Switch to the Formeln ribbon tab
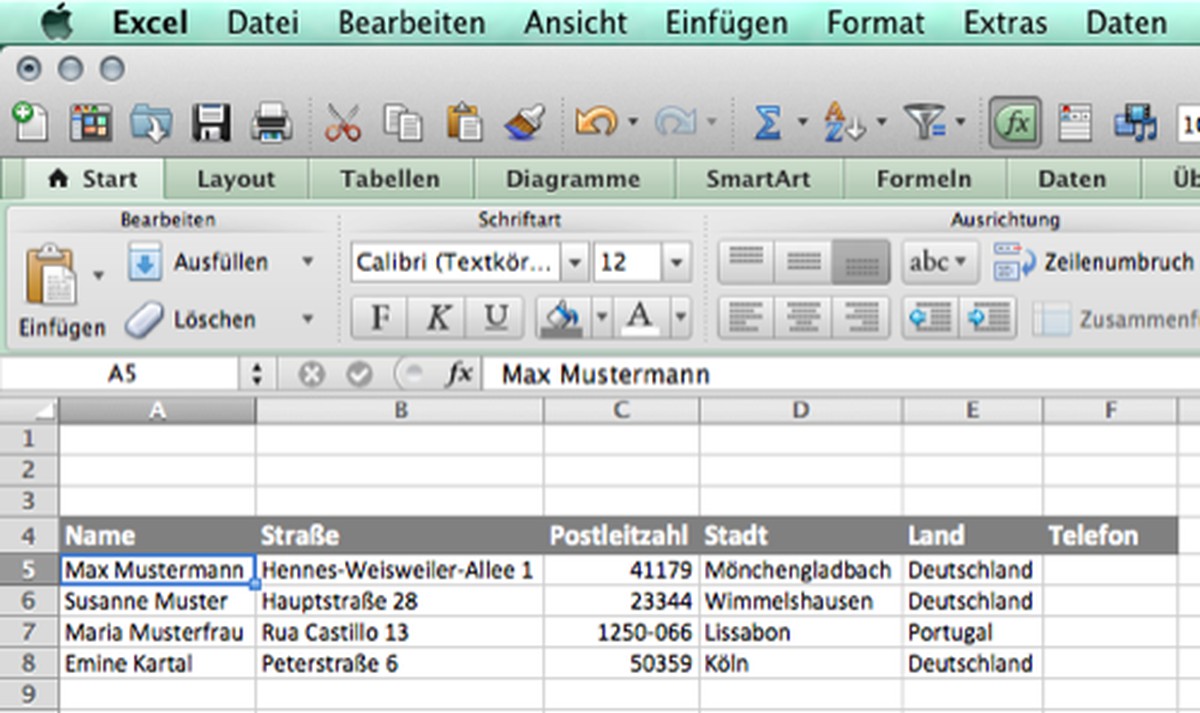 point(923,179)
